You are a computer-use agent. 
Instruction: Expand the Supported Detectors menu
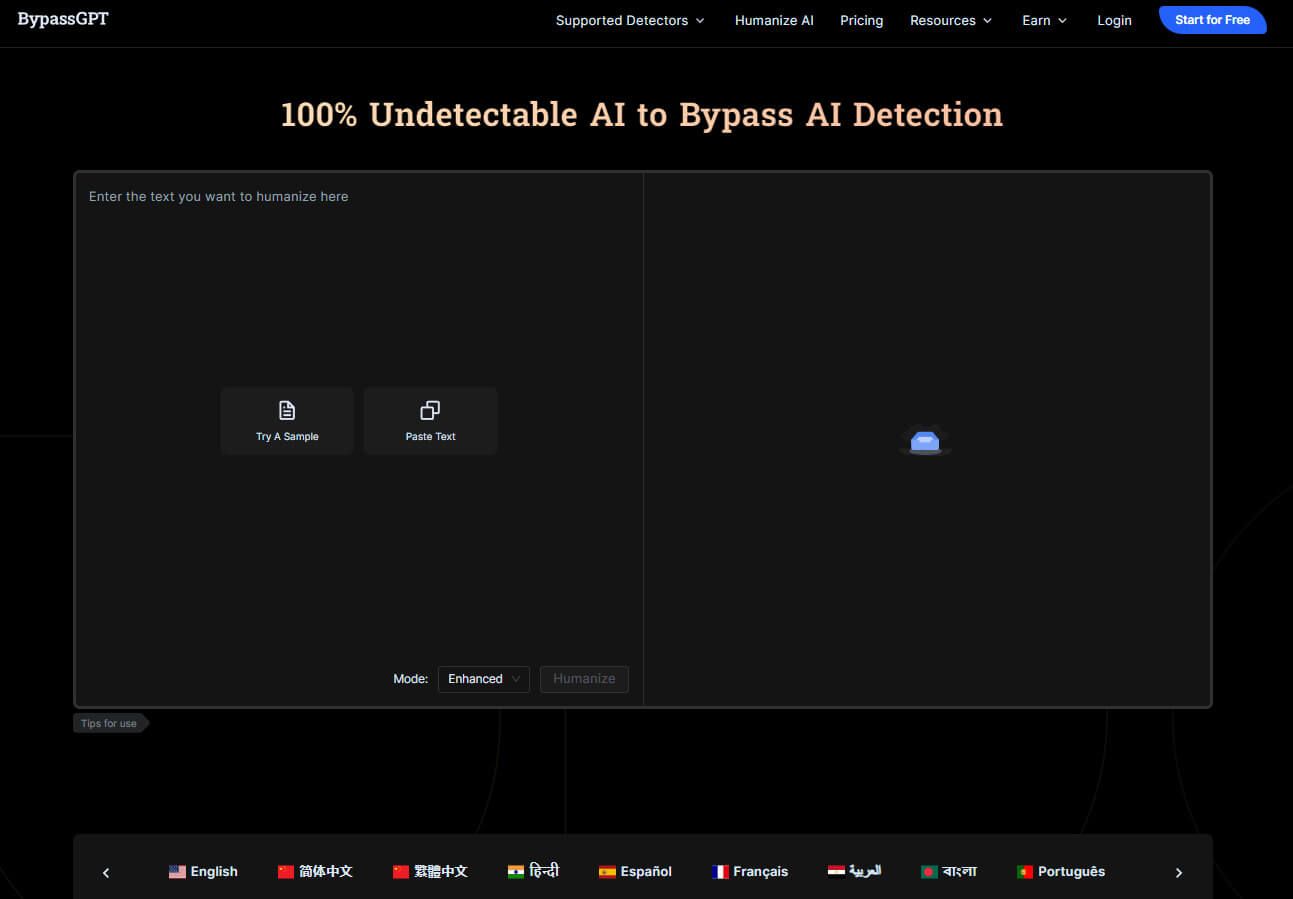pyautogui.click(x=630, y=20)
